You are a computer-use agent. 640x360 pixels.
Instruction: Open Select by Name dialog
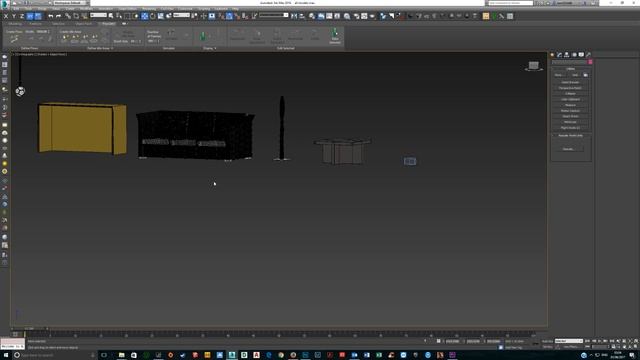pyautogui.click(x=119, y=16)
